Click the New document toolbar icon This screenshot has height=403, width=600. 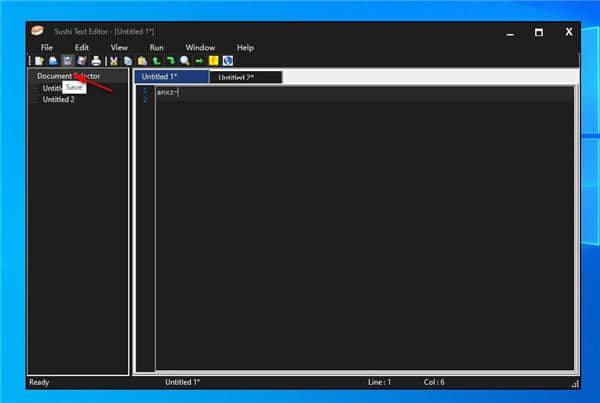point(39,61)
